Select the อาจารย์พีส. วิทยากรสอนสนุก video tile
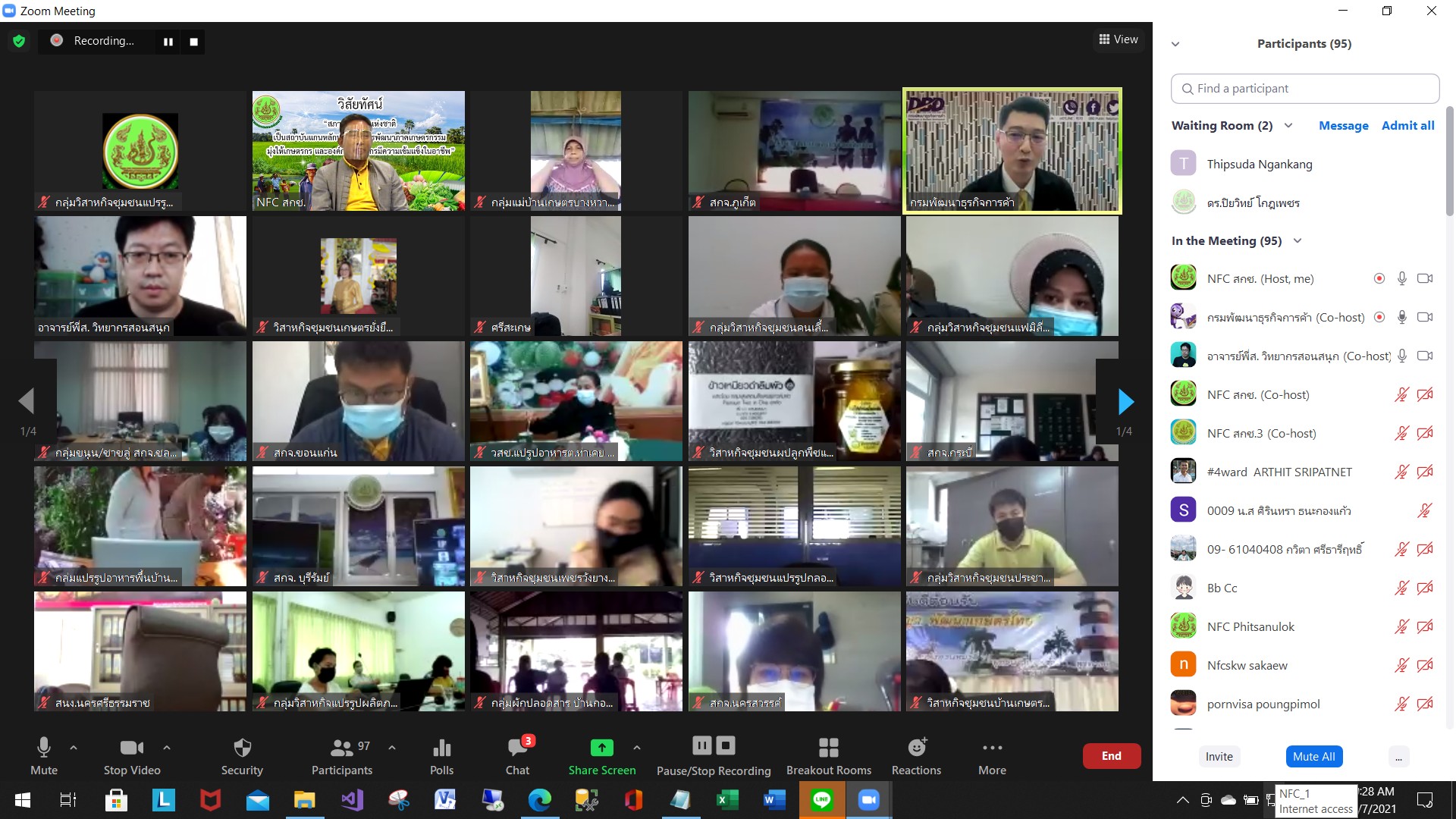 (x=140, y=276)
